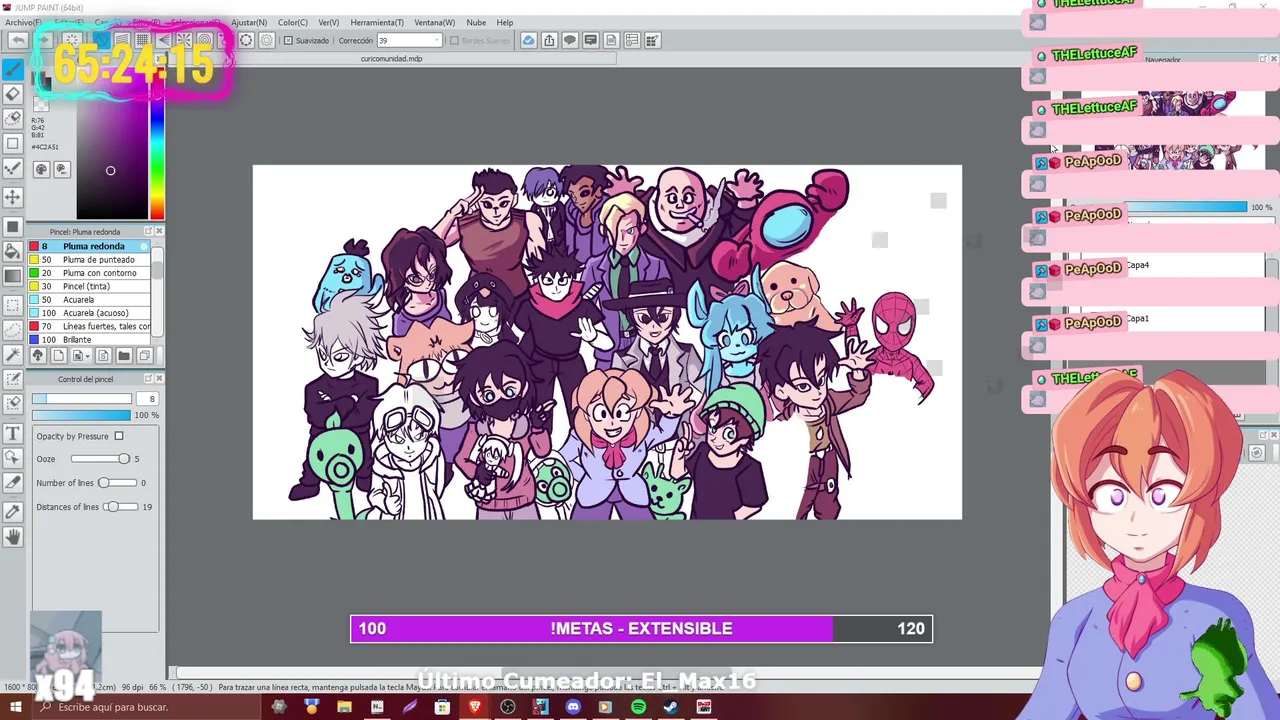The width and height of the screenshot is (1280, 720).
Task: Open the Ventana(W) menu
Action: pos(434,22)
